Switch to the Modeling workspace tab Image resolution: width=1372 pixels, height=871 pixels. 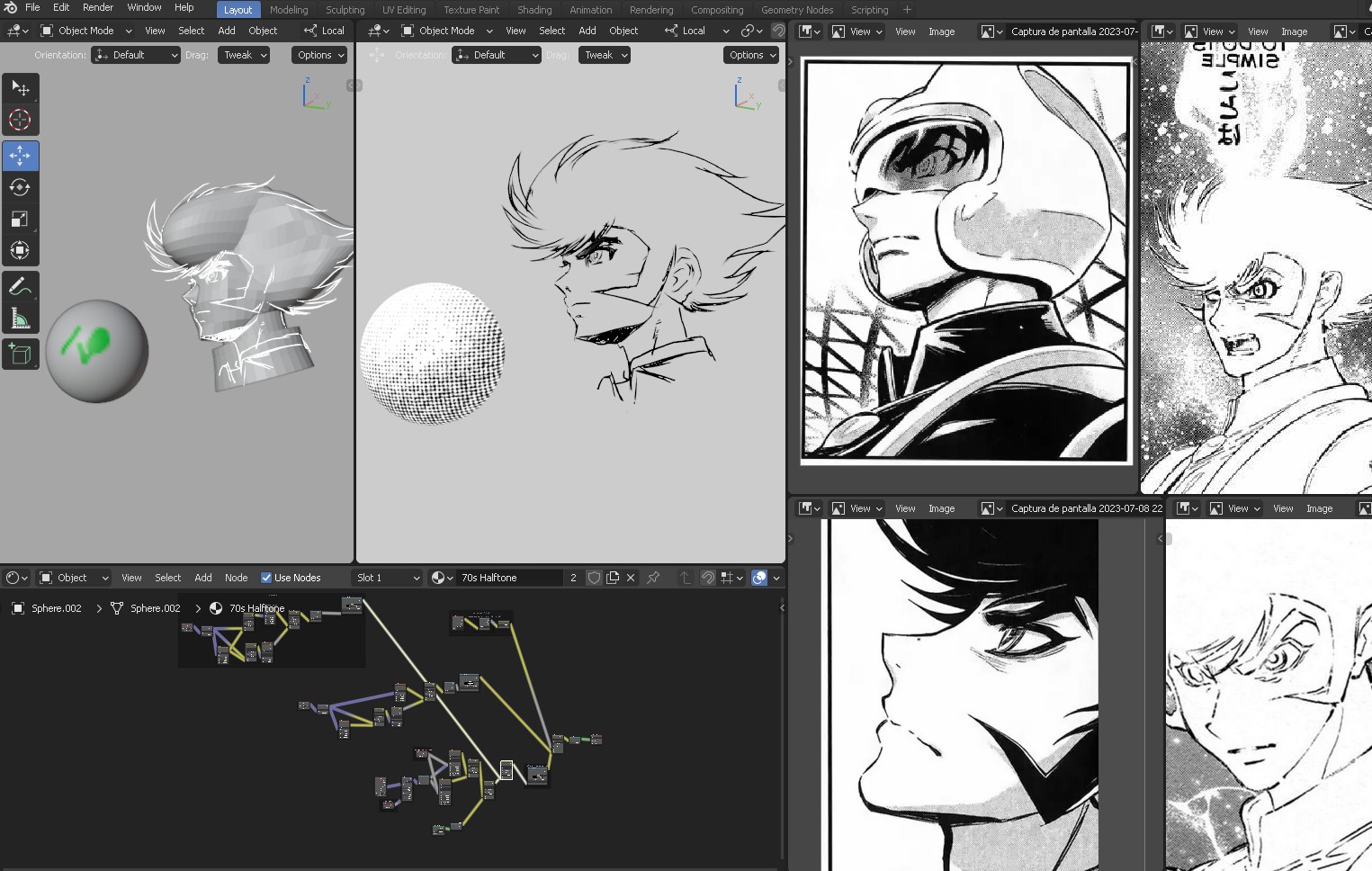pos(289,10)
